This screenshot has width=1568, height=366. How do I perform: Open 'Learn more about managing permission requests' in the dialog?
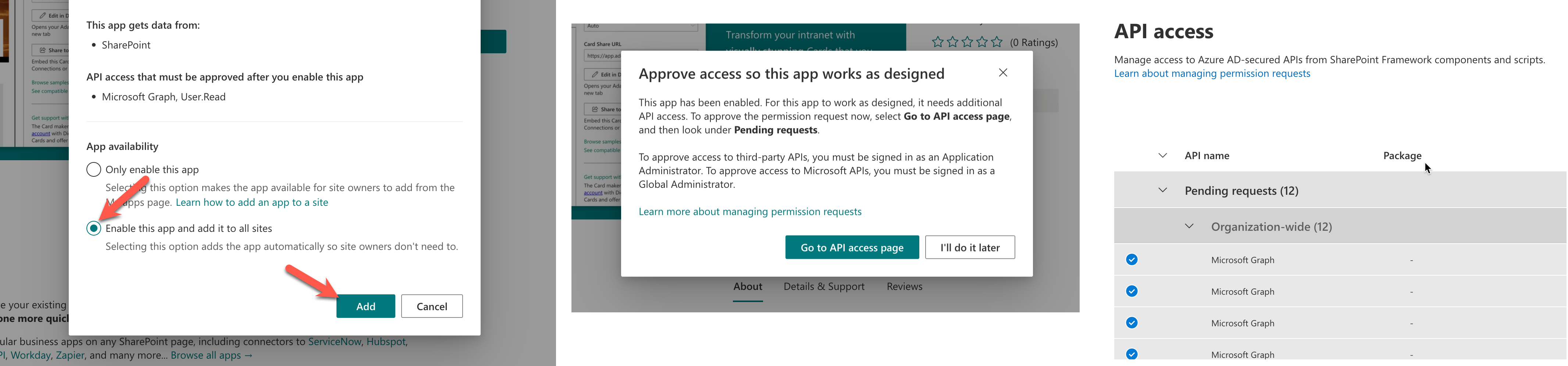[750, 212]
